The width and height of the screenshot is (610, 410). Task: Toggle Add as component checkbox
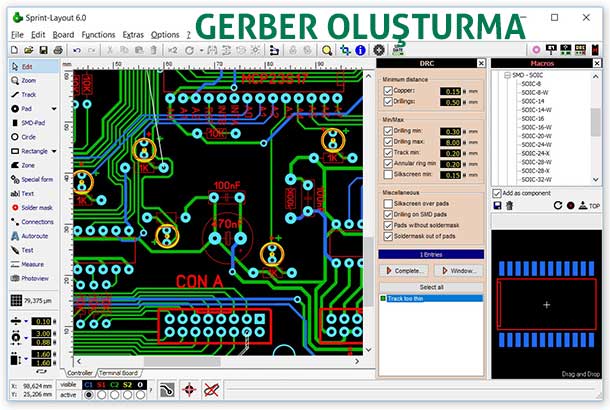point(497,193)
